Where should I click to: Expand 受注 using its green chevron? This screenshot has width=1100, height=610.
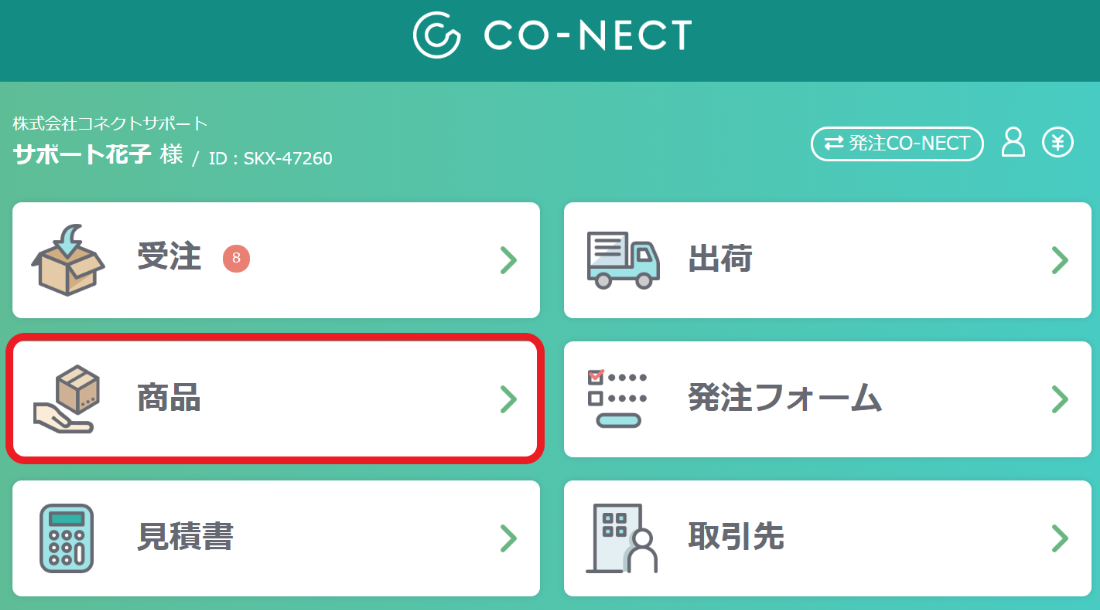pyautogui.click(x=509, y=260)
